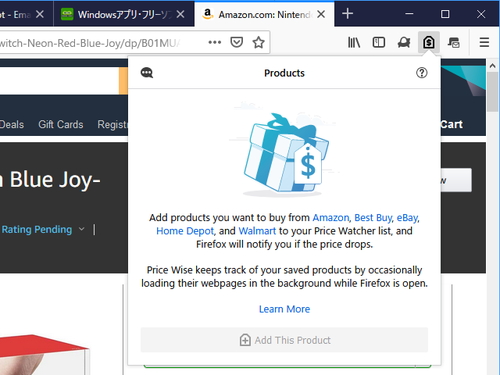Click the Amazon search field
500x375 pixels.
click(59, 81)
